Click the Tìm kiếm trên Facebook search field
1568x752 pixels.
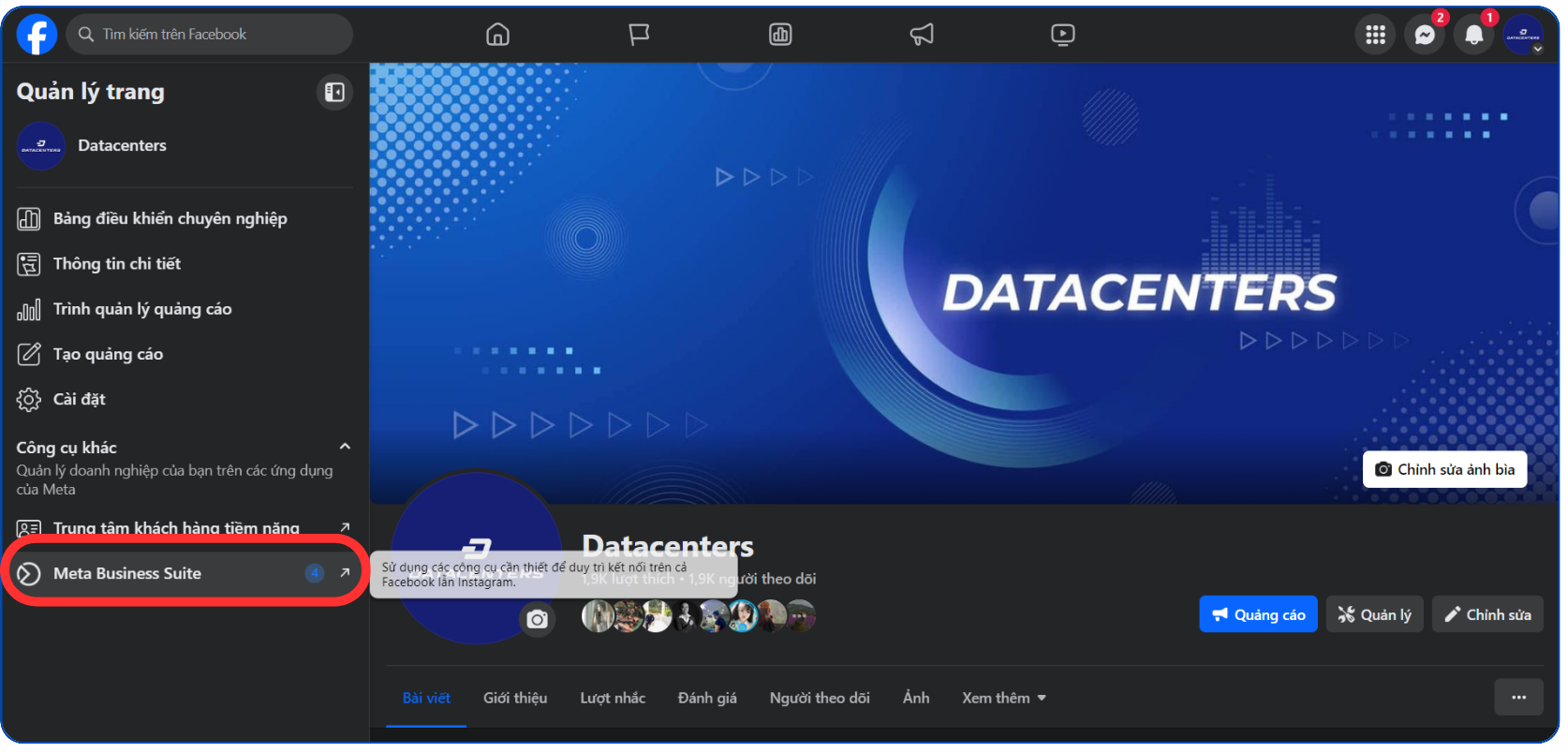211,35
